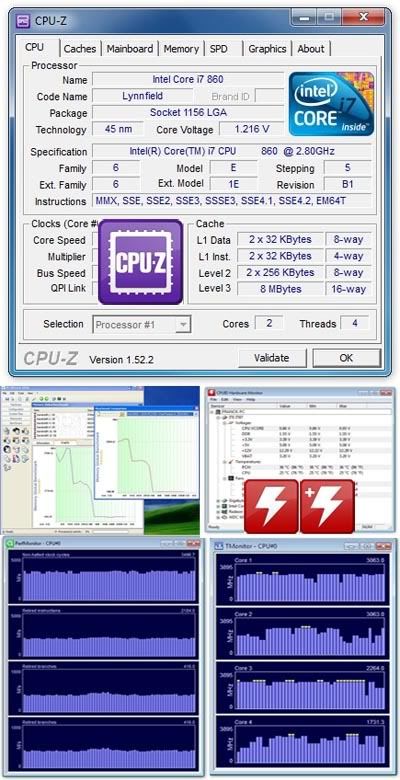The height and width of the screenshot is (780, 400).
Task: Click the Level 3 16-way value
Action: (x=348, y=289)
